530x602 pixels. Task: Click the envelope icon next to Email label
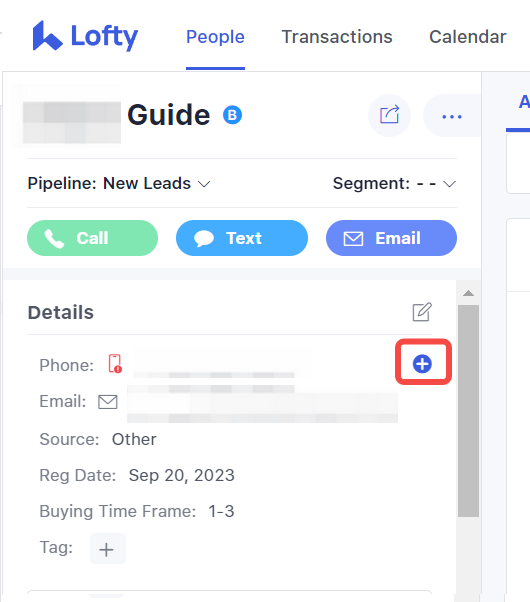point(108,402)
